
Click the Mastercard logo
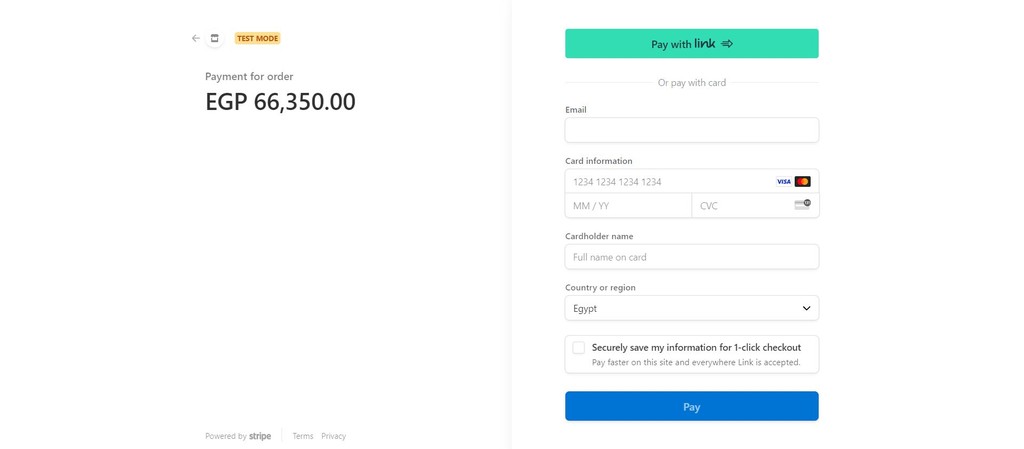pyautogui.click(x=803, y=182)
